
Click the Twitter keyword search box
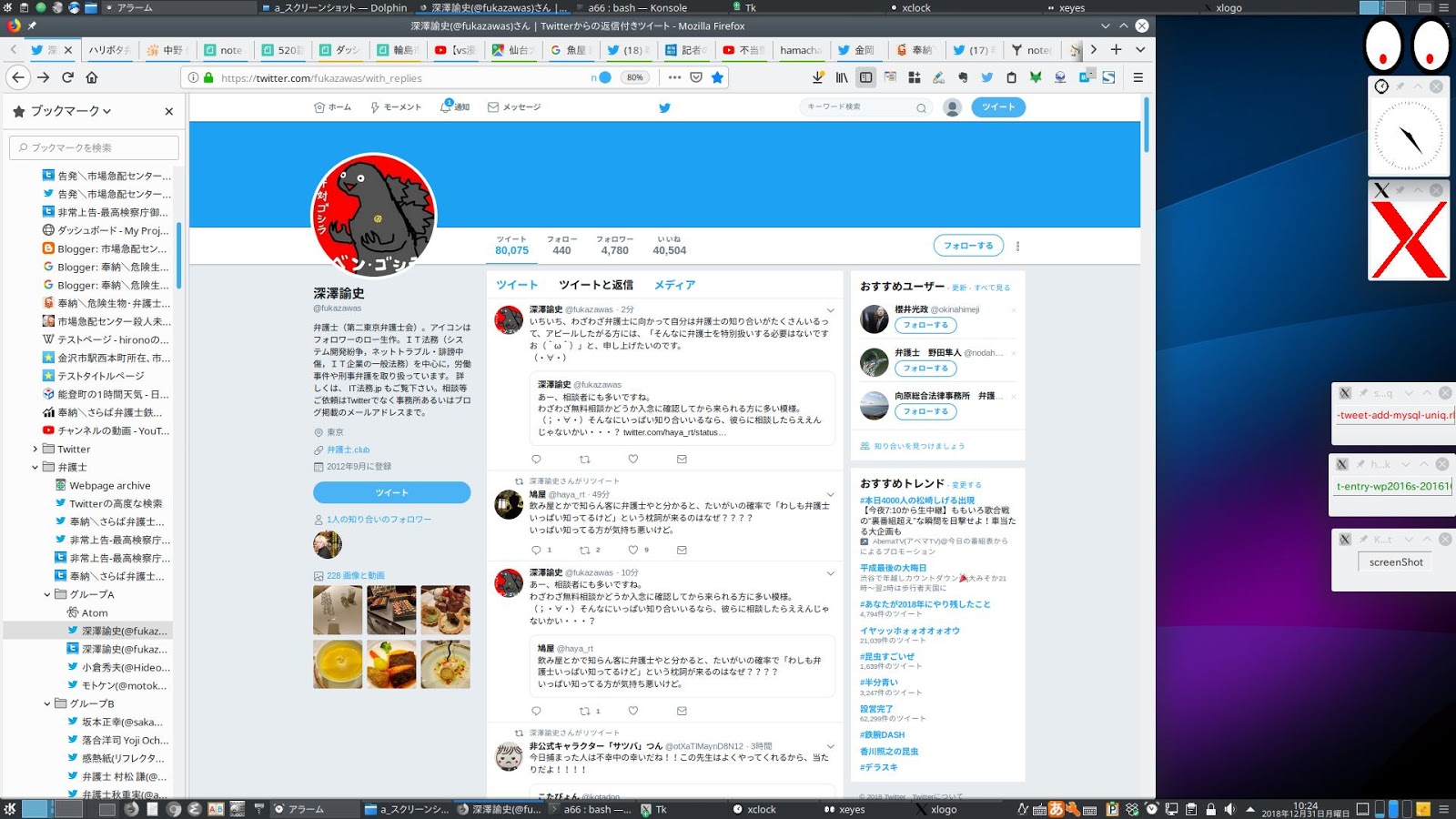865,107
